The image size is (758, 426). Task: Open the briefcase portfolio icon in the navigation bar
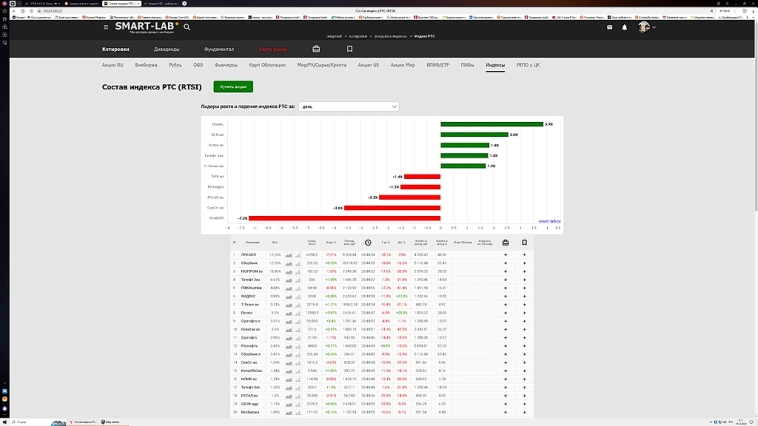tap(316, 49)
